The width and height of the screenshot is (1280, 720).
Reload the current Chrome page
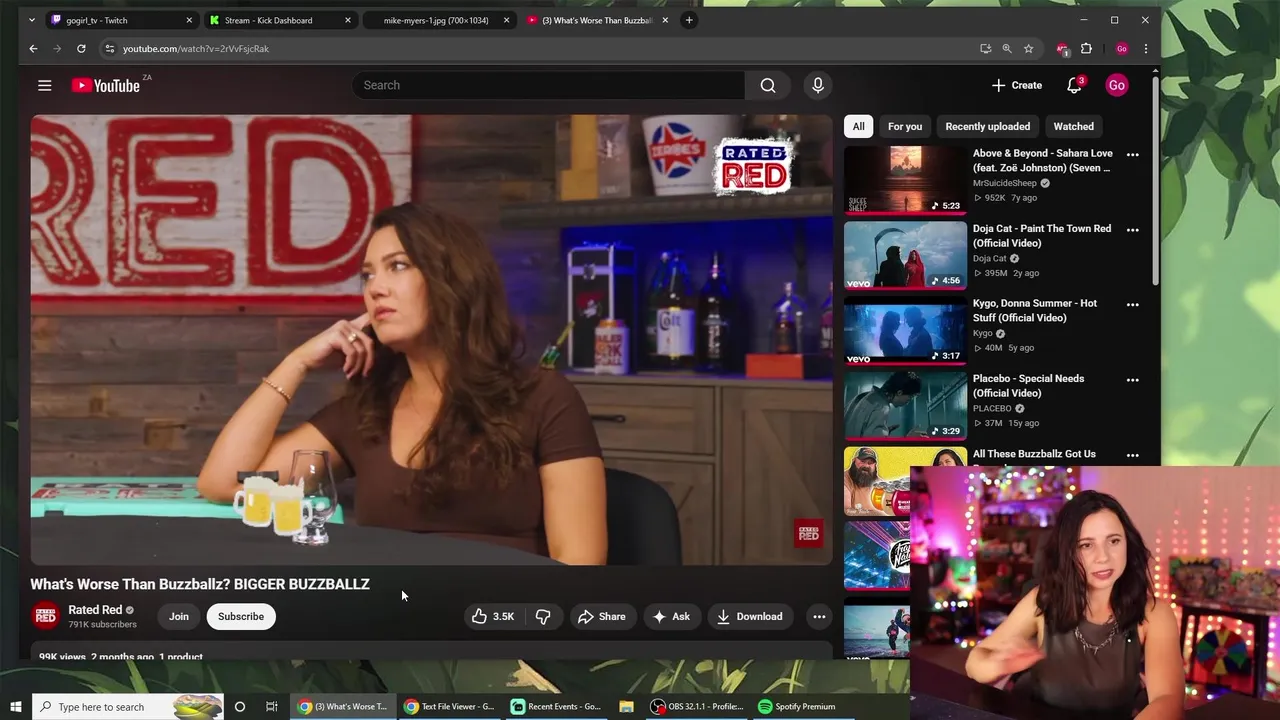click(x=81, y=48)
